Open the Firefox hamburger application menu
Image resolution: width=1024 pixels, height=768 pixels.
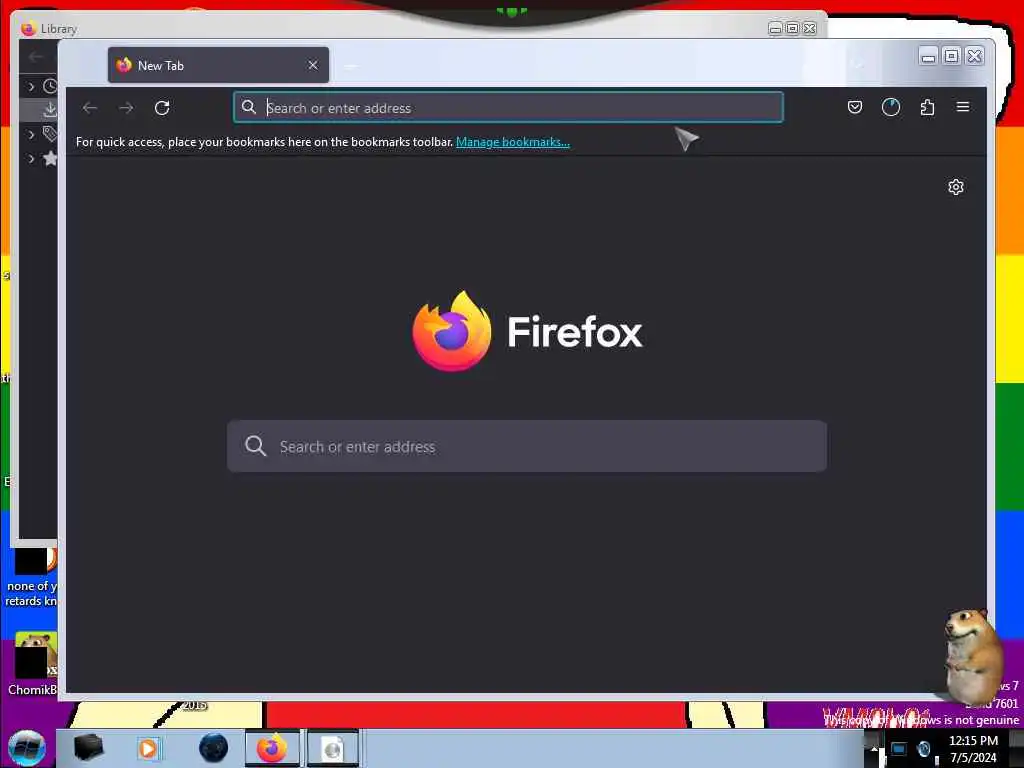tap(963, 106)
